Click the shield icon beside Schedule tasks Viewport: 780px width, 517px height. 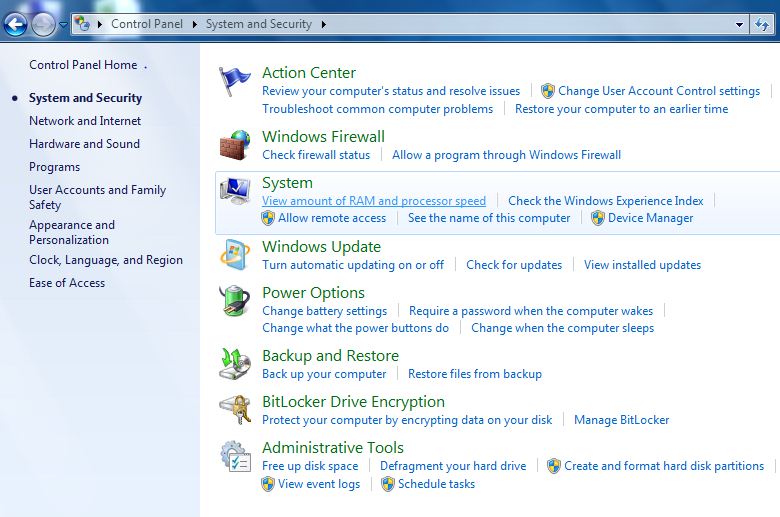[x=388, y=484]
